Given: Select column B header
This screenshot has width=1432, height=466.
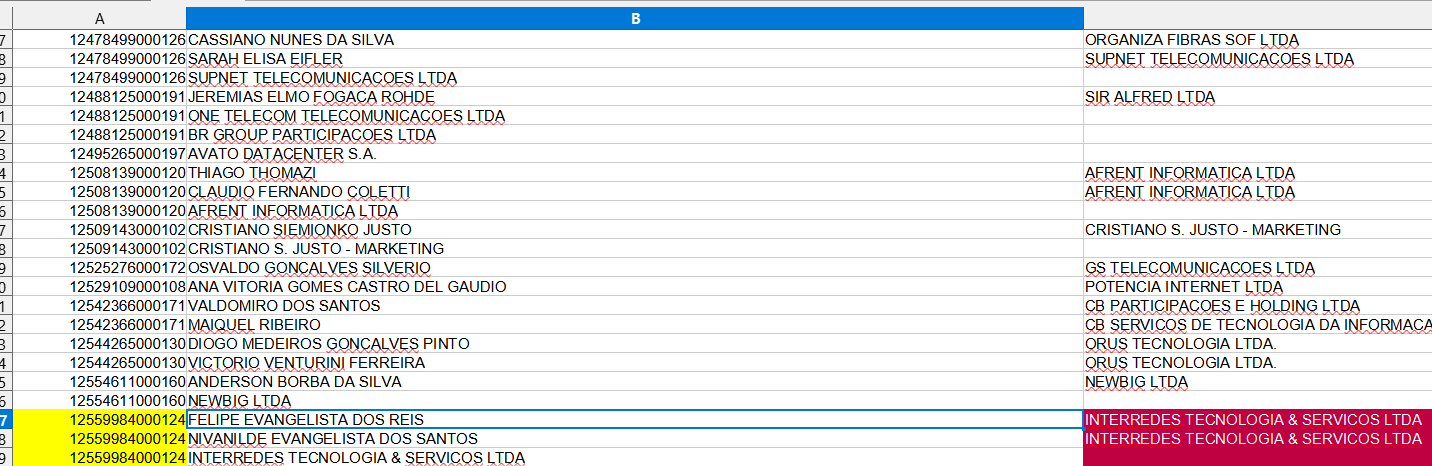Looking at the screenshot, I should click(635, 19).
